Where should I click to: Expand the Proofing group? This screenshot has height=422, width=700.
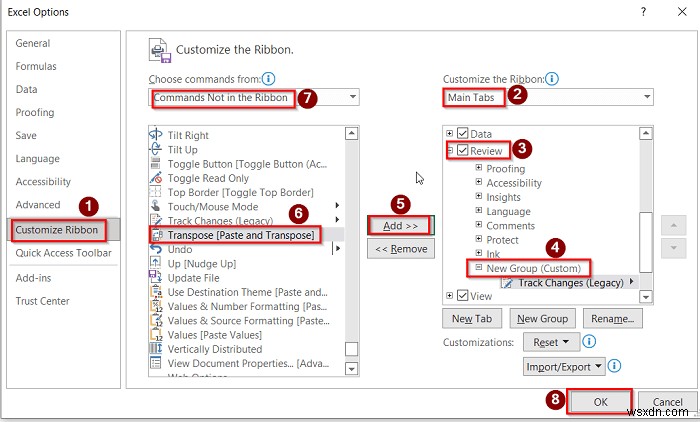click(479, 167)
